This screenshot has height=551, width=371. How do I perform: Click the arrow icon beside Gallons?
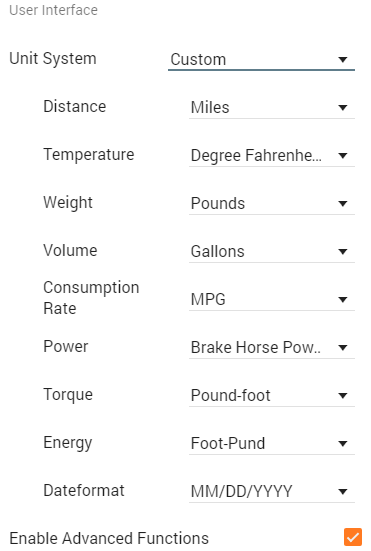343,252
